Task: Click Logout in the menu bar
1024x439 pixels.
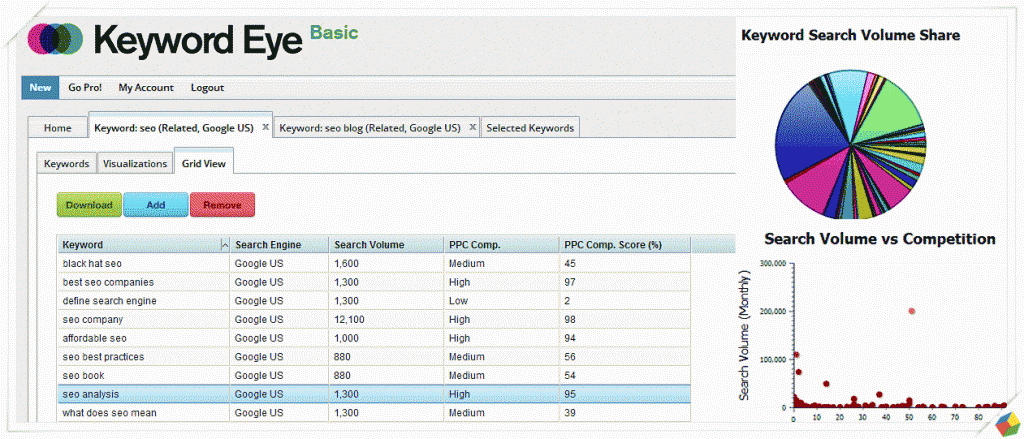Action: click(208, 88)
